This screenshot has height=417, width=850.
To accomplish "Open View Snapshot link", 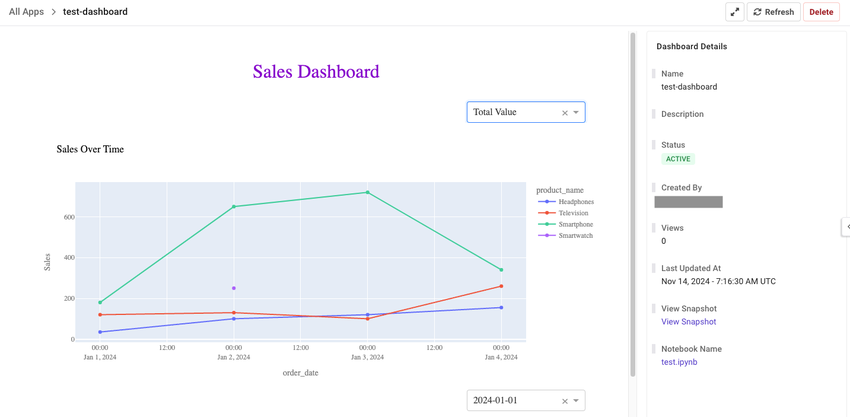I will (x=688, y=322).
